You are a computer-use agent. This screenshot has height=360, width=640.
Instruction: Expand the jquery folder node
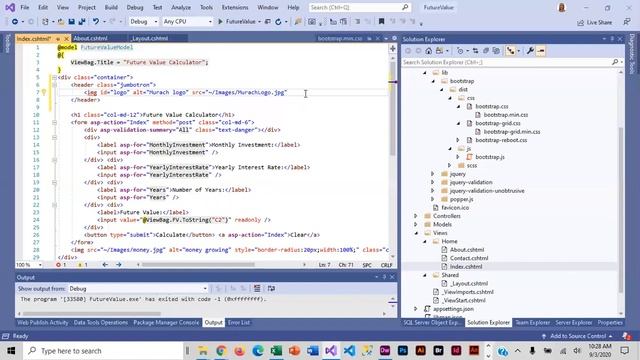433,174
